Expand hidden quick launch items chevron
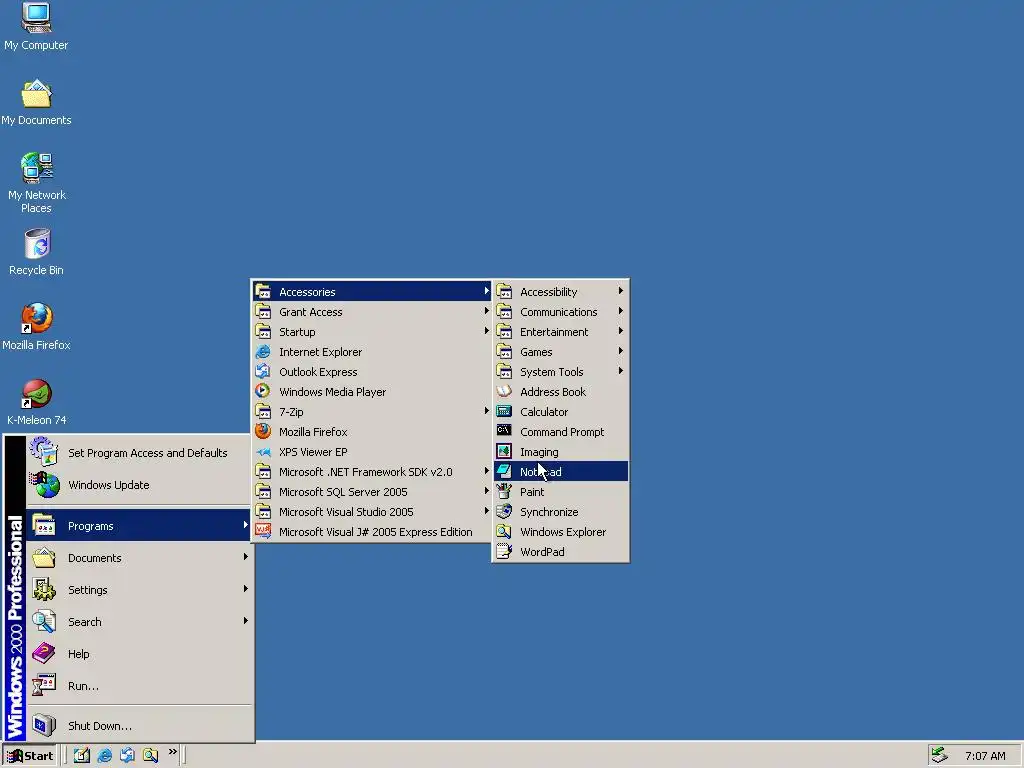Image resolution: width=1024 pixels, height=768 pixels. click(x=172, y=752)
